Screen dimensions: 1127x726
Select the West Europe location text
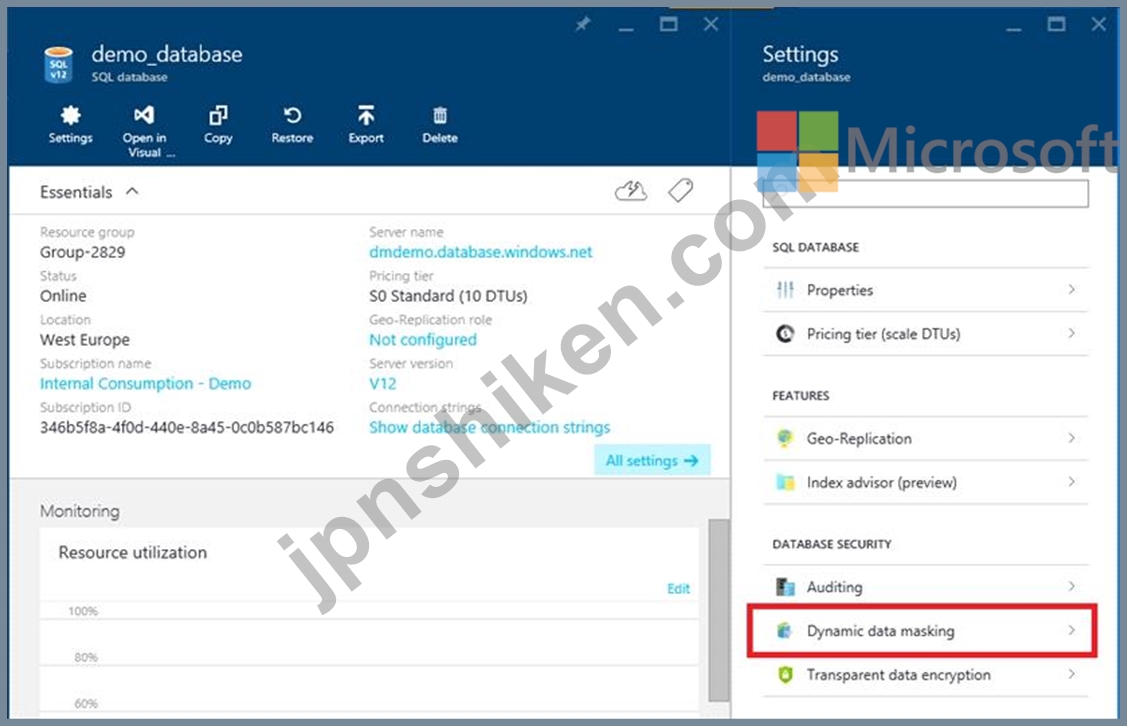[85, 340]
